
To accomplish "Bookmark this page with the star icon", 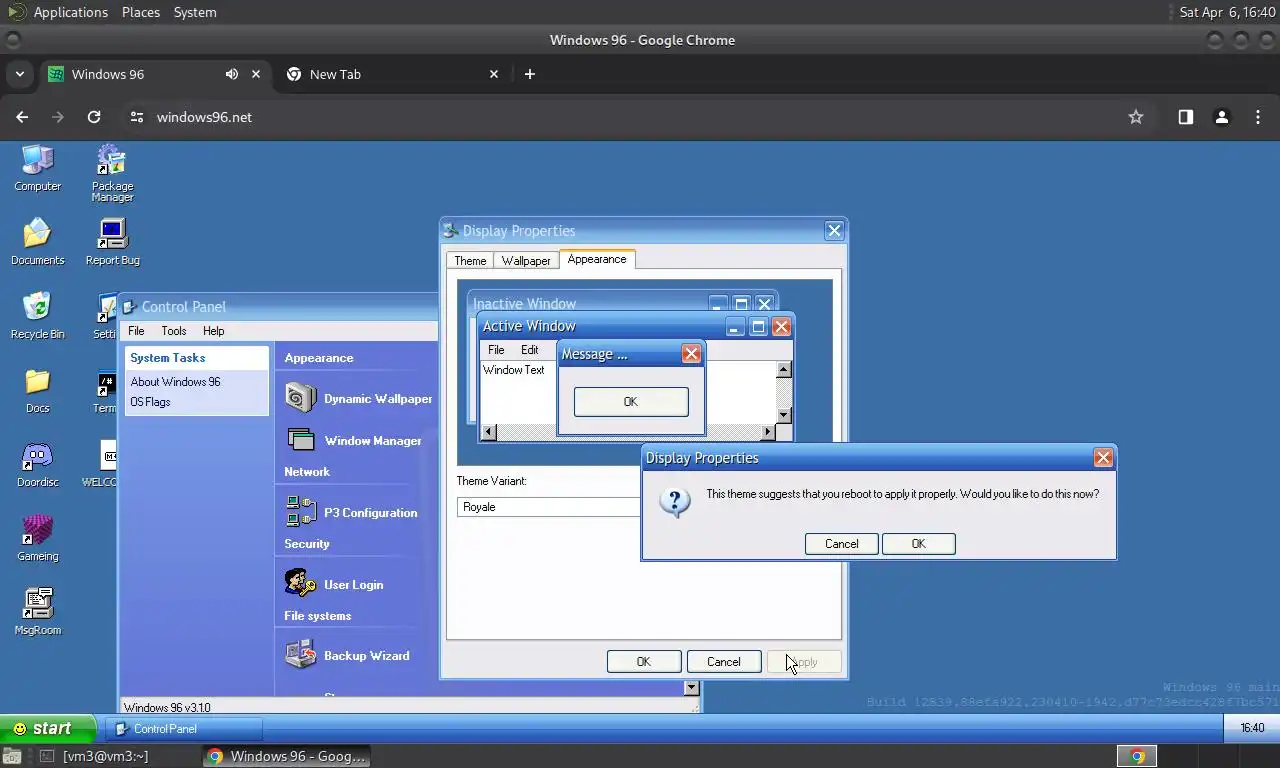I will coord(1136,117).
